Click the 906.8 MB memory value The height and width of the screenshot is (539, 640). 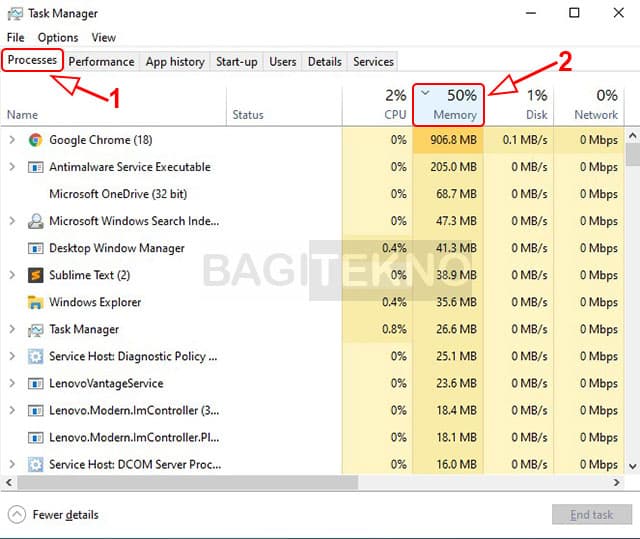453,140
